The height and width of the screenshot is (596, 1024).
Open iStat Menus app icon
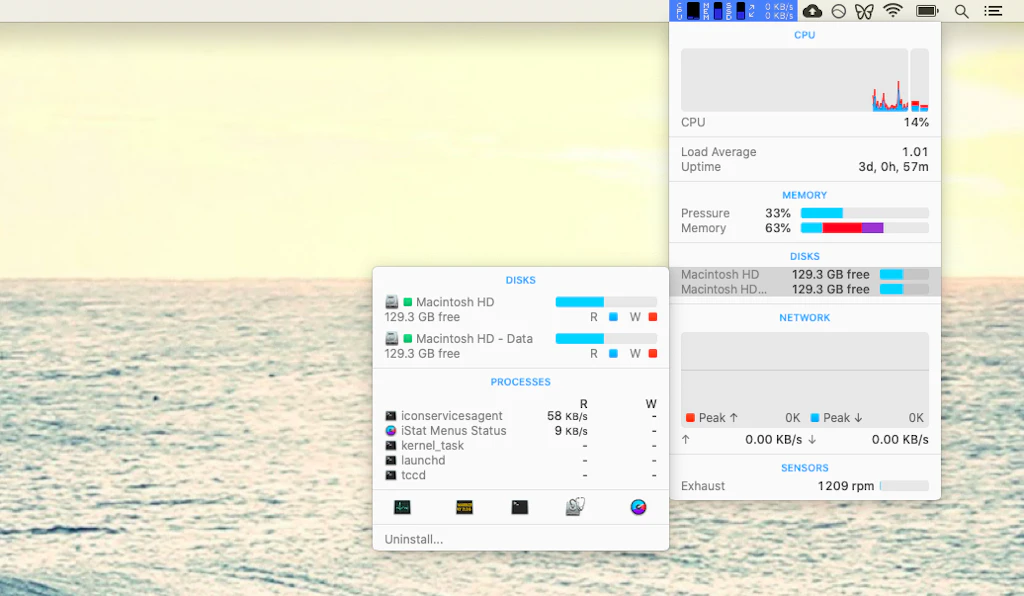pyautogui.click(x=639, y=507)
